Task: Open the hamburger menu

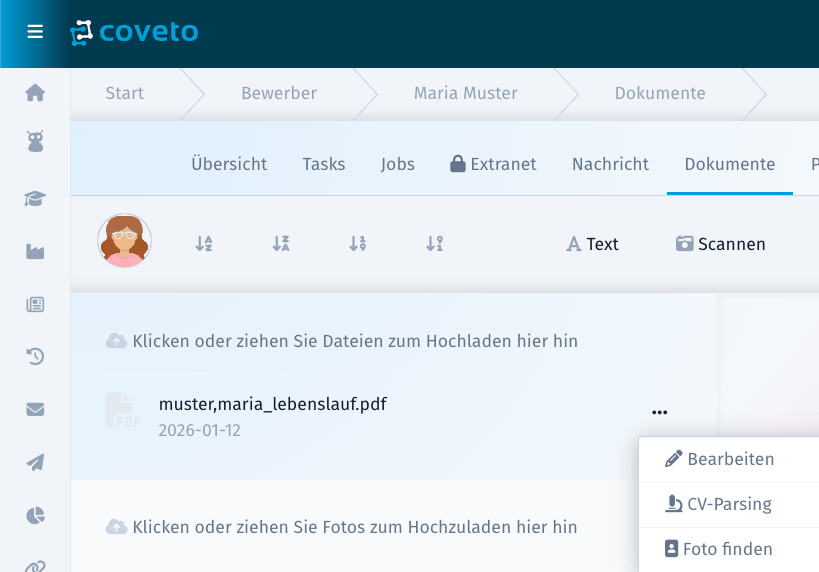Action: point(35,31)
